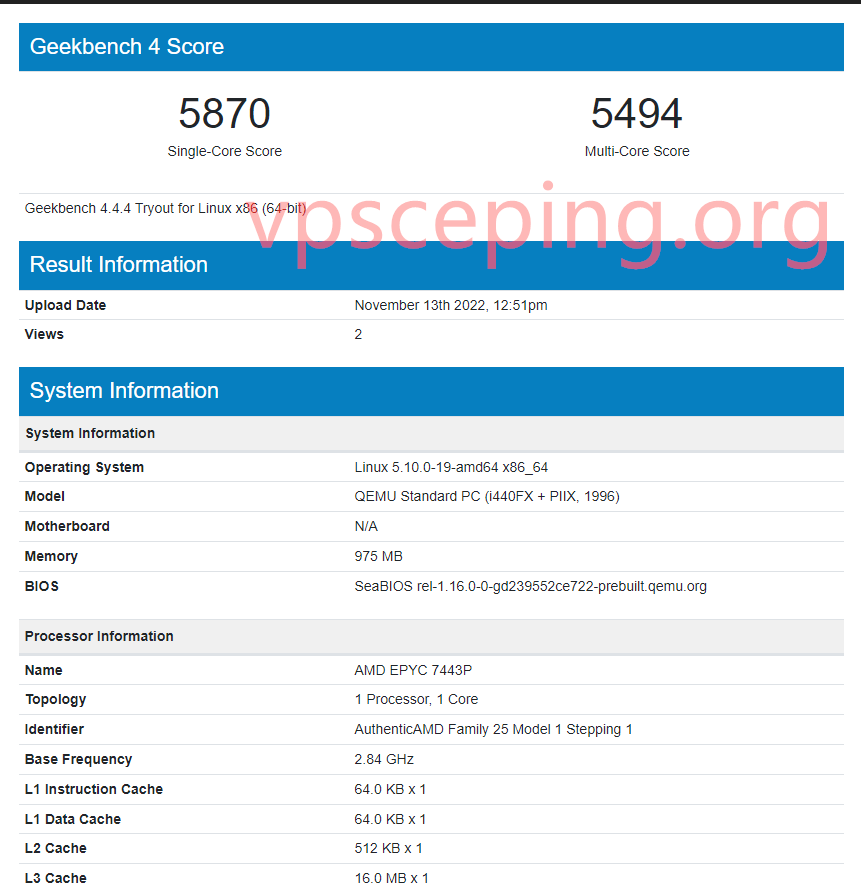Viewport: 861px width, 885px height.
Task: Click the 975 MB memory value
Action: coord(378,557)
